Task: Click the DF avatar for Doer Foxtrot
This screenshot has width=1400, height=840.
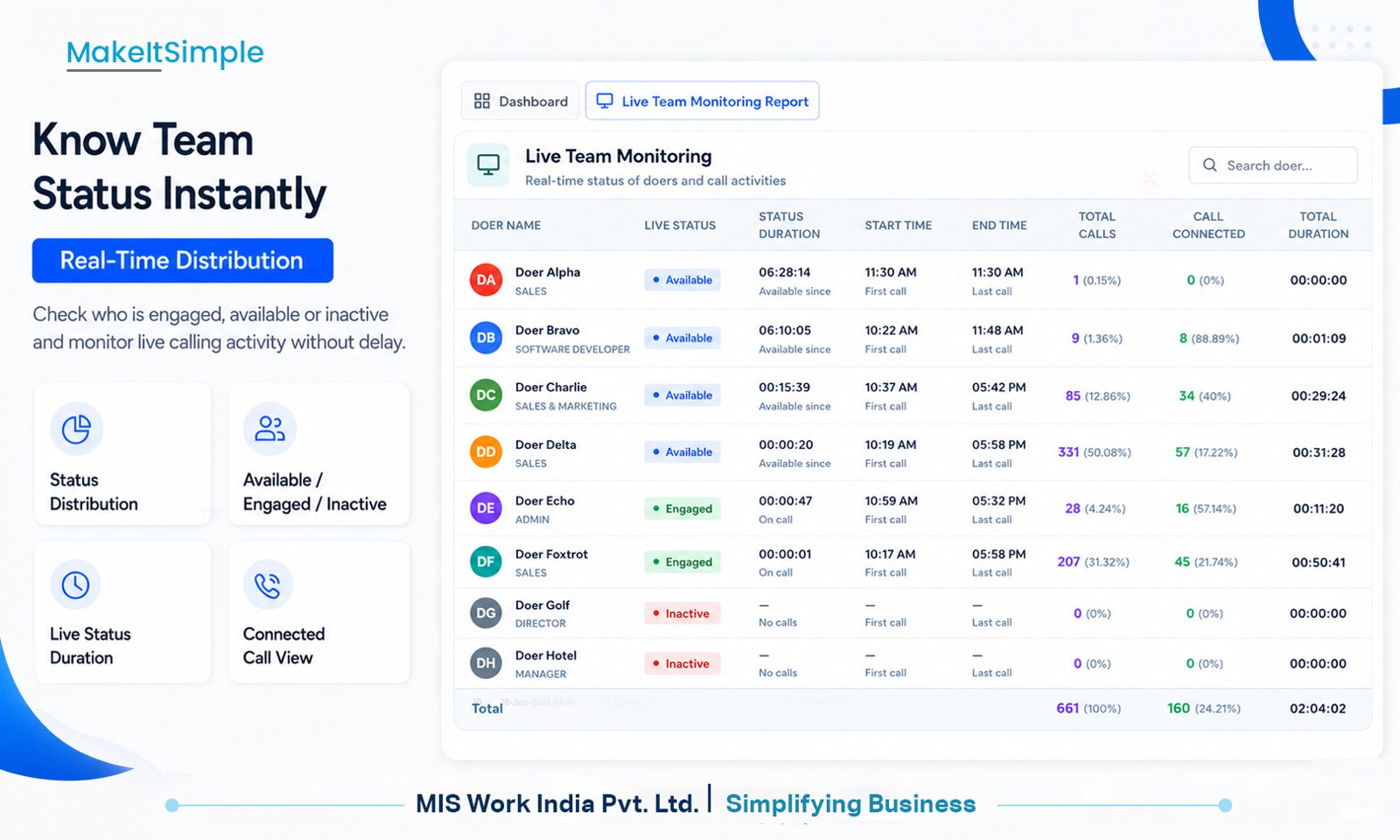Action: [486, 562]
